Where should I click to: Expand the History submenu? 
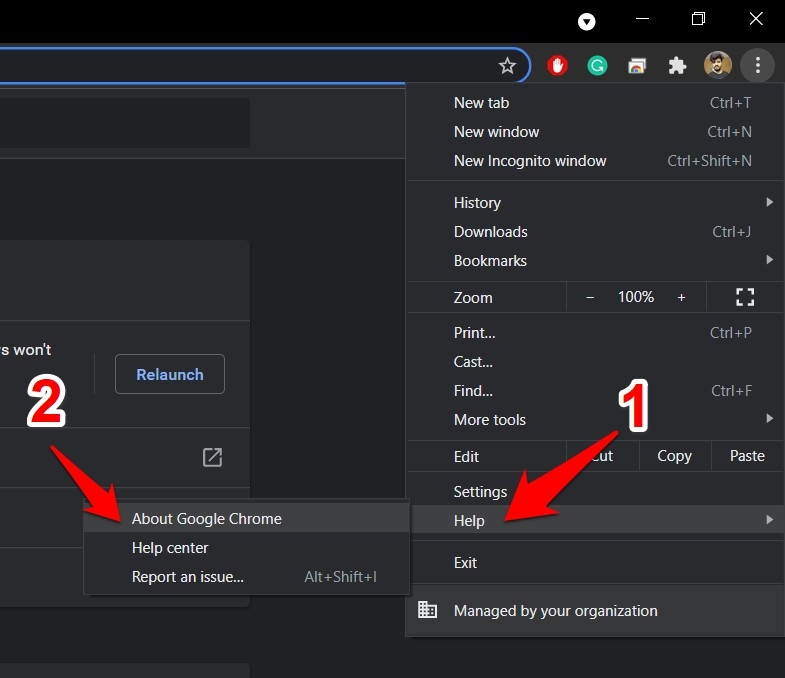pyautogui.click(x=595, y=203)
